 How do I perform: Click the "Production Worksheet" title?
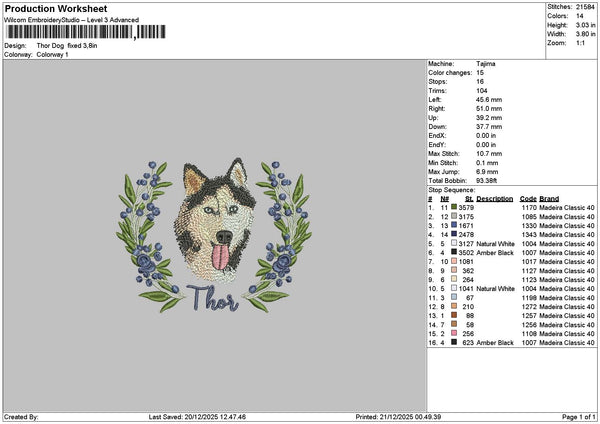56,8
